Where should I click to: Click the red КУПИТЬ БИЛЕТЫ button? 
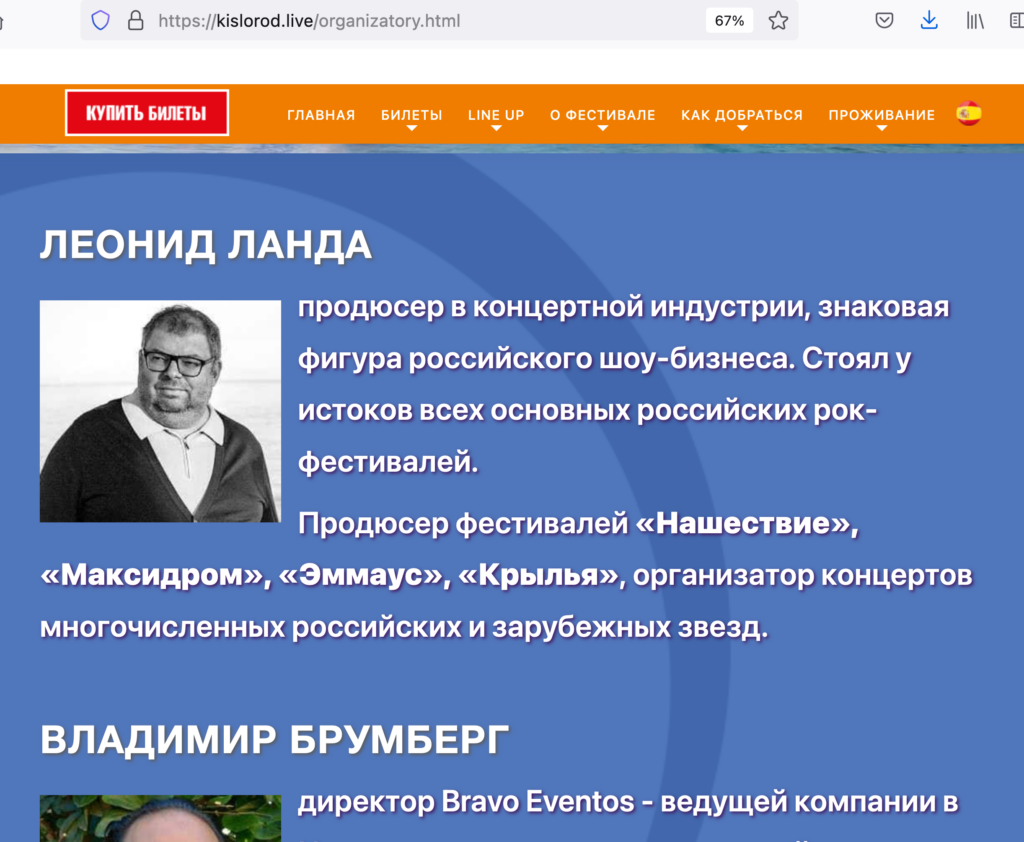click(147, 113)
